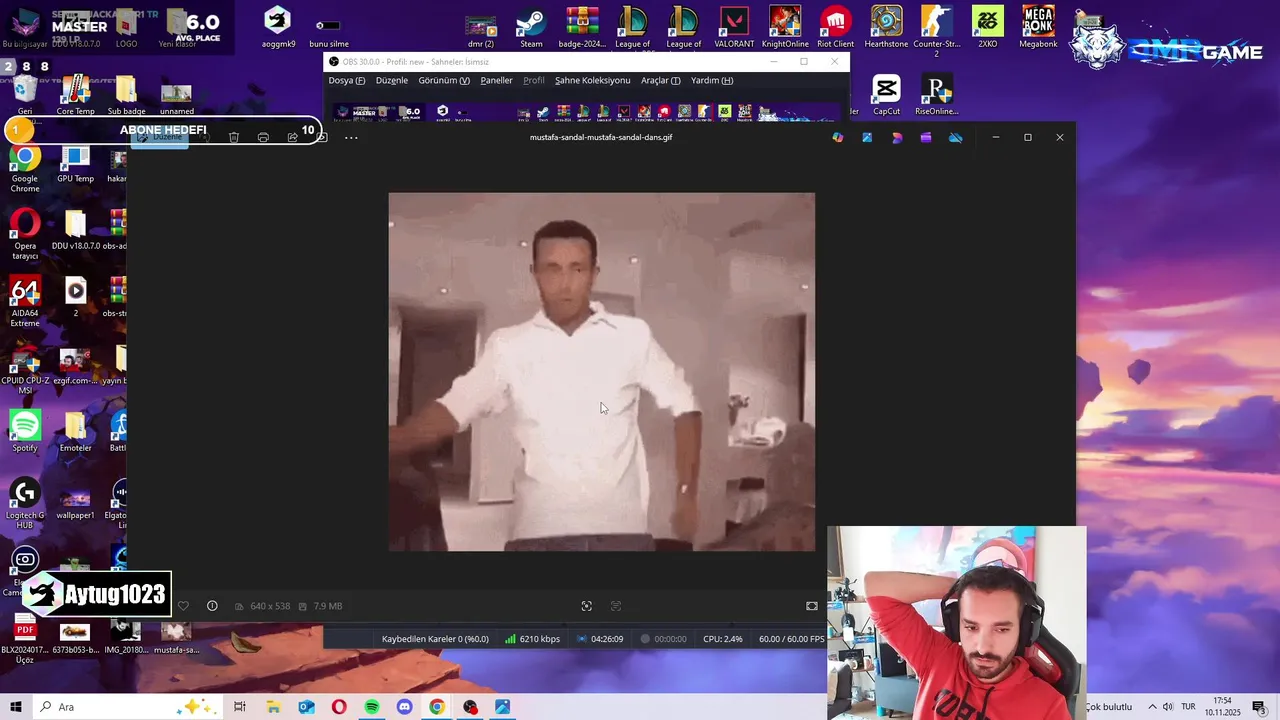Open the Paneller menu in OBS
The width and height of the screenshot is (1280, 720).
pos(496,80)
